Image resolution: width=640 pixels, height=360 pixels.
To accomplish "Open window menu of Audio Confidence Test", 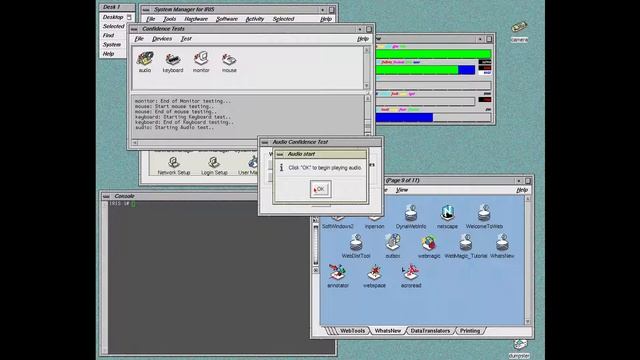I will [x=264, y=142].
